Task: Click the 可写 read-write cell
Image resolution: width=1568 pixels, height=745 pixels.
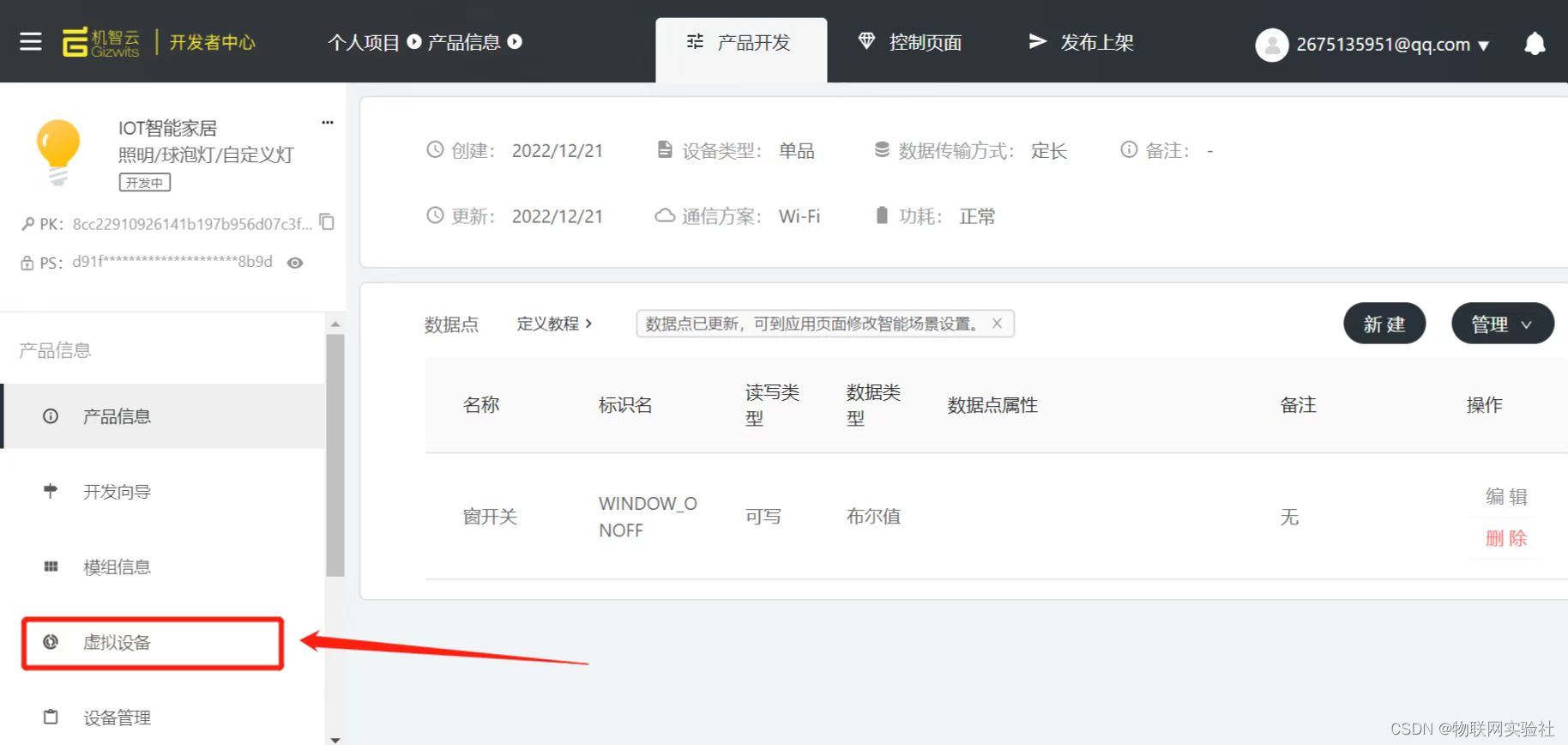Action: tap(763, 517)
